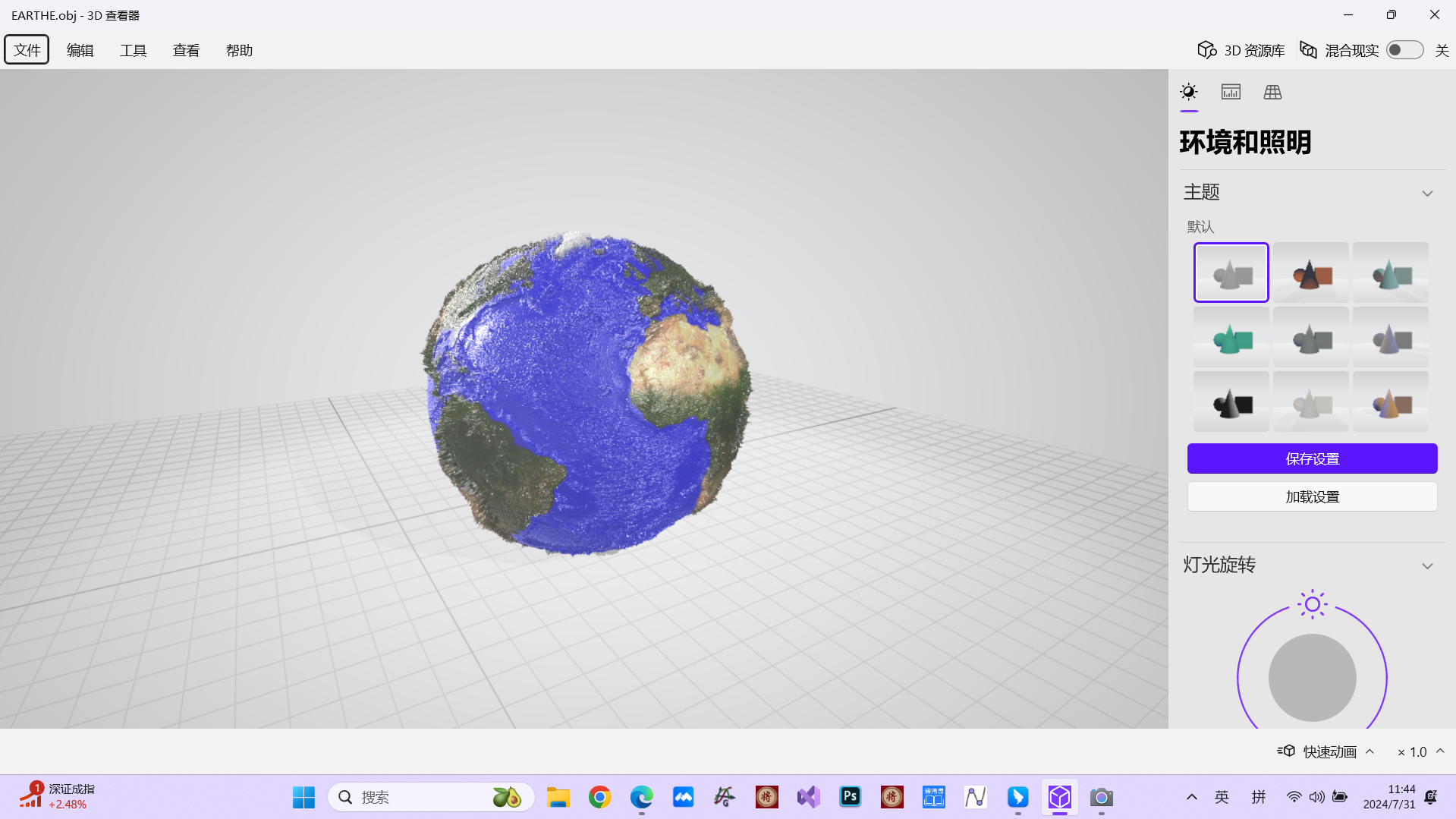Select the environment and lighting tab icon
1456x819 pixels.
click(1188, 92)
